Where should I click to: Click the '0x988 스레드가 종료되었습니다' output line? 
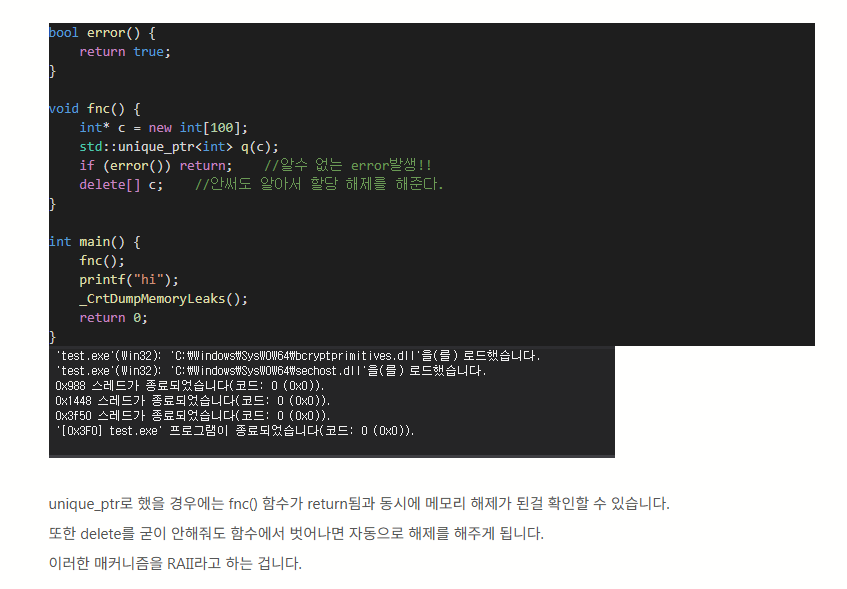[190, 386]
